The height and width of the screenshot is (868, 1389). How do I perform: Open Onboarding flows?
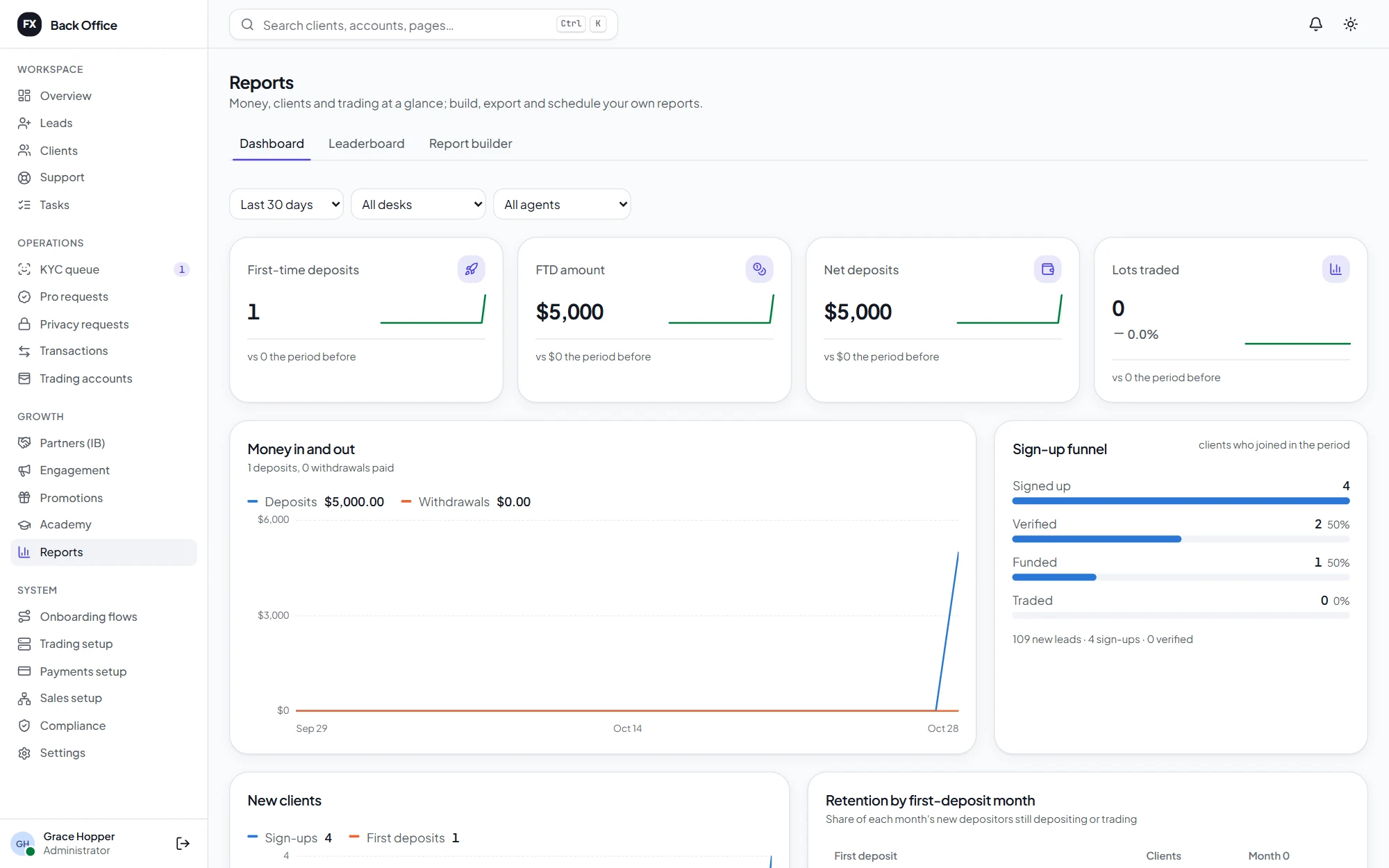click(103, 617)
